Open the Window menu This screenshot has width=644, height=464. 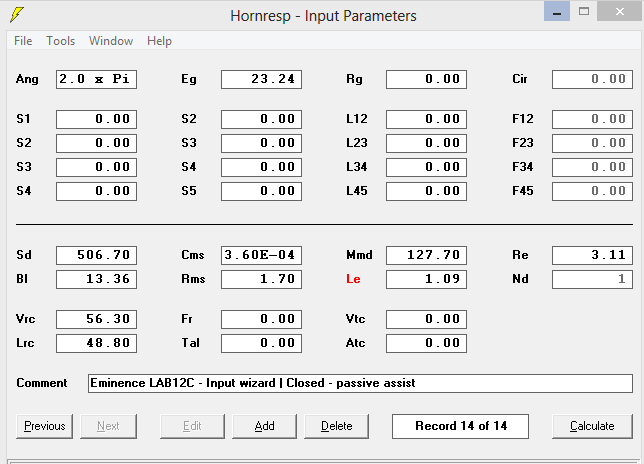111,41
